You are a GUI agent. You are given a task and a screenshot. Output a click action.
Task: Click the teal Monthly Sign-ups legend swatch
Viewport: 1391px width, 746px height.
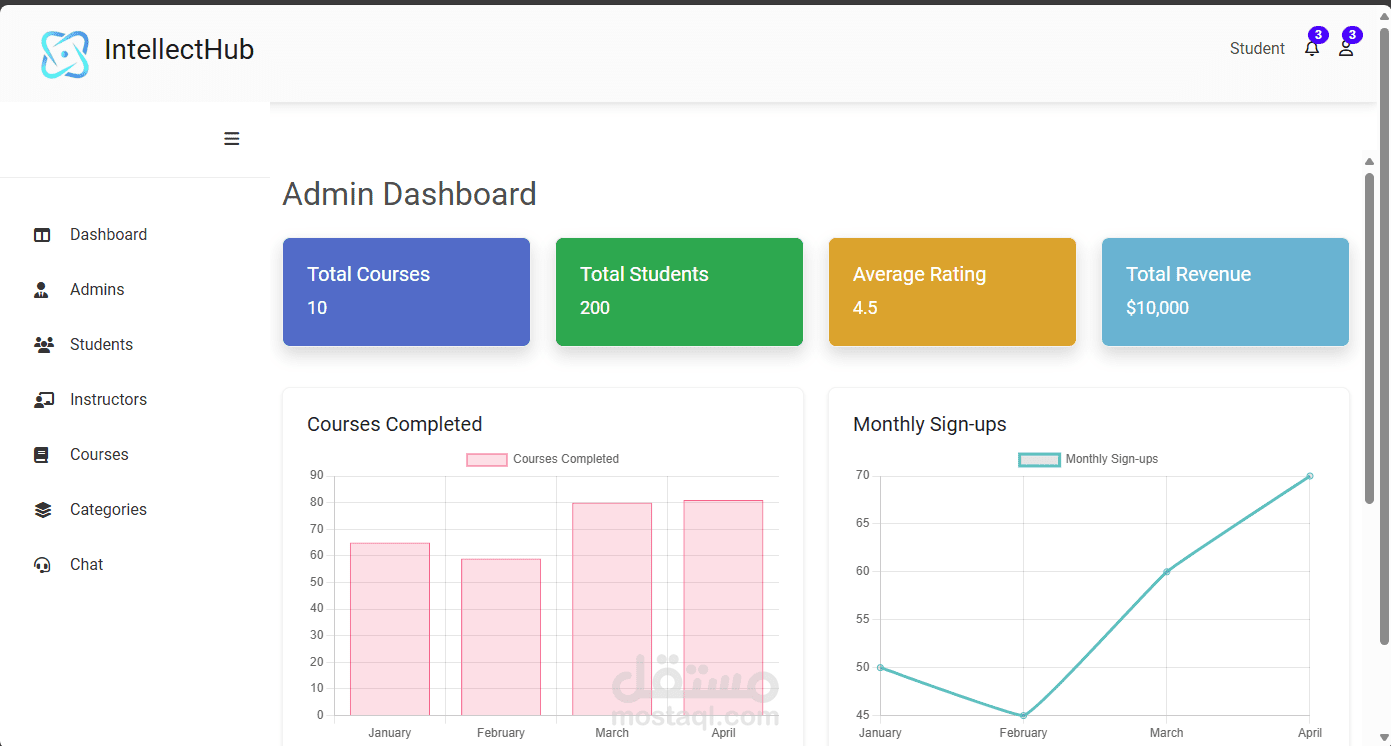(x=1039, y=459)
